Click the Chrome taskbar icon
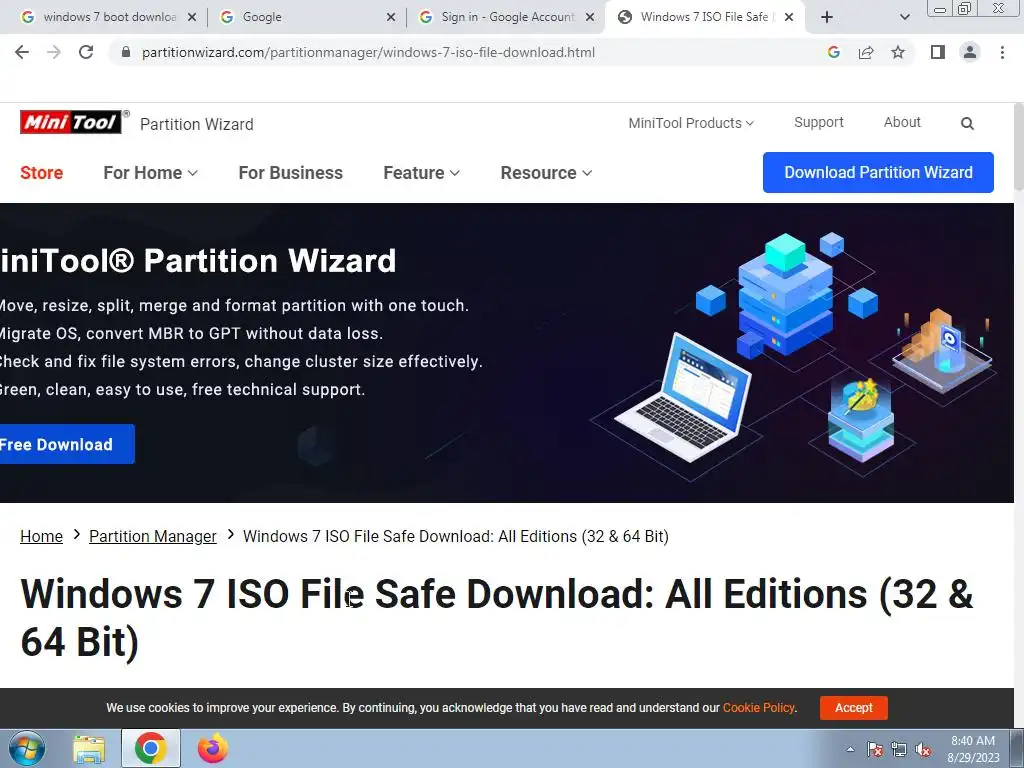 [150, 748]
